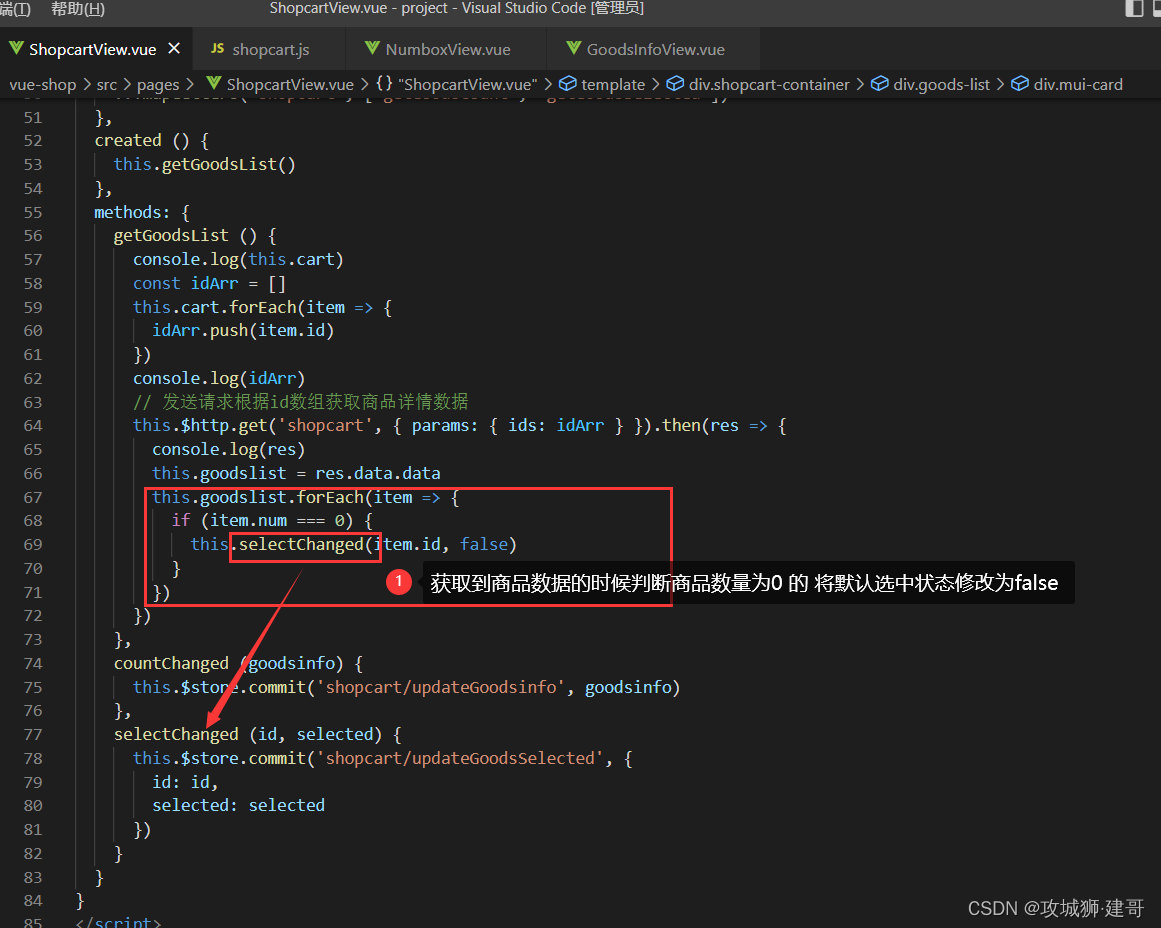This screenshot has height=928, width=1161.
Task: Open src breadcrumb segment
Action: (x=107, y=84)
